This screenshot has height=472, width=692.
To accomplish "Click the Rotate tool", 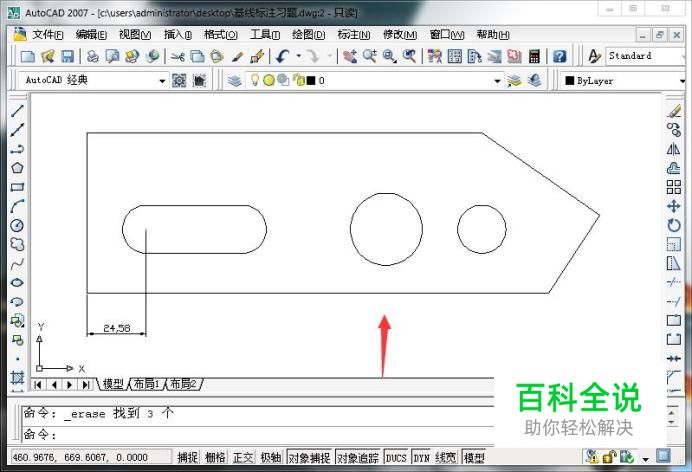I will [673, 225].
